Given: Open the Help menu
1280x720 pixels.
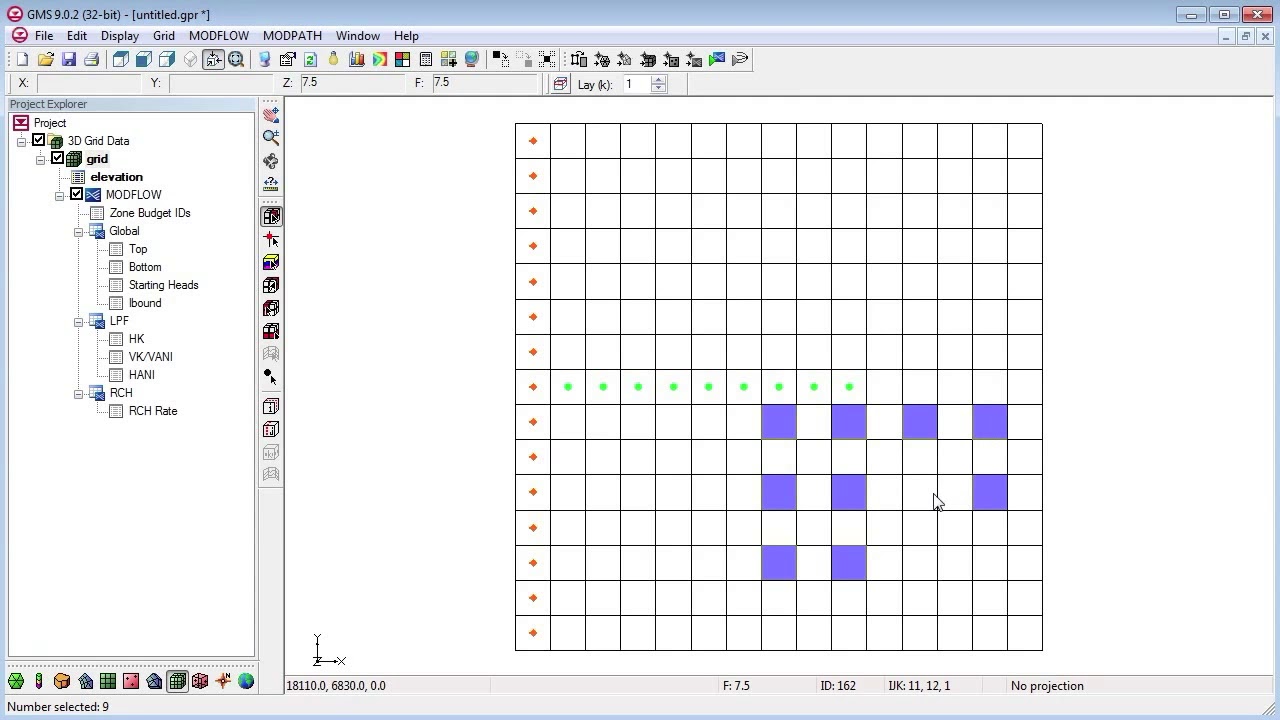Looking at the screenshot, I should [x=406, y=36].
